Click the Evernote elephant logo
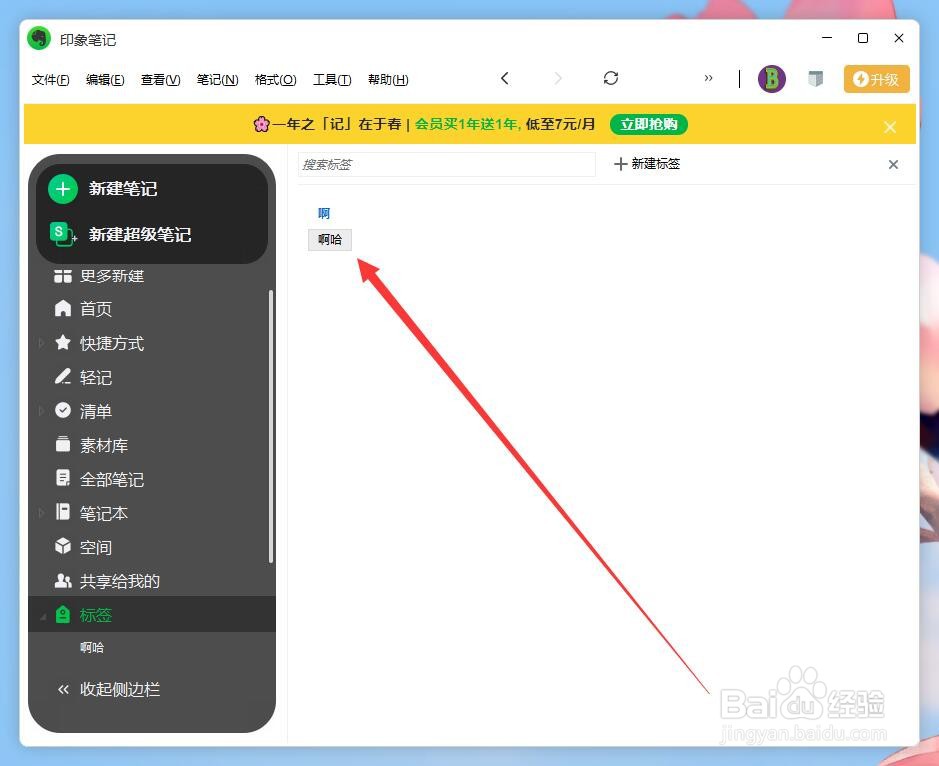This screenshot has width=939, height=766. pyautogui.click(x=40, y=39)
